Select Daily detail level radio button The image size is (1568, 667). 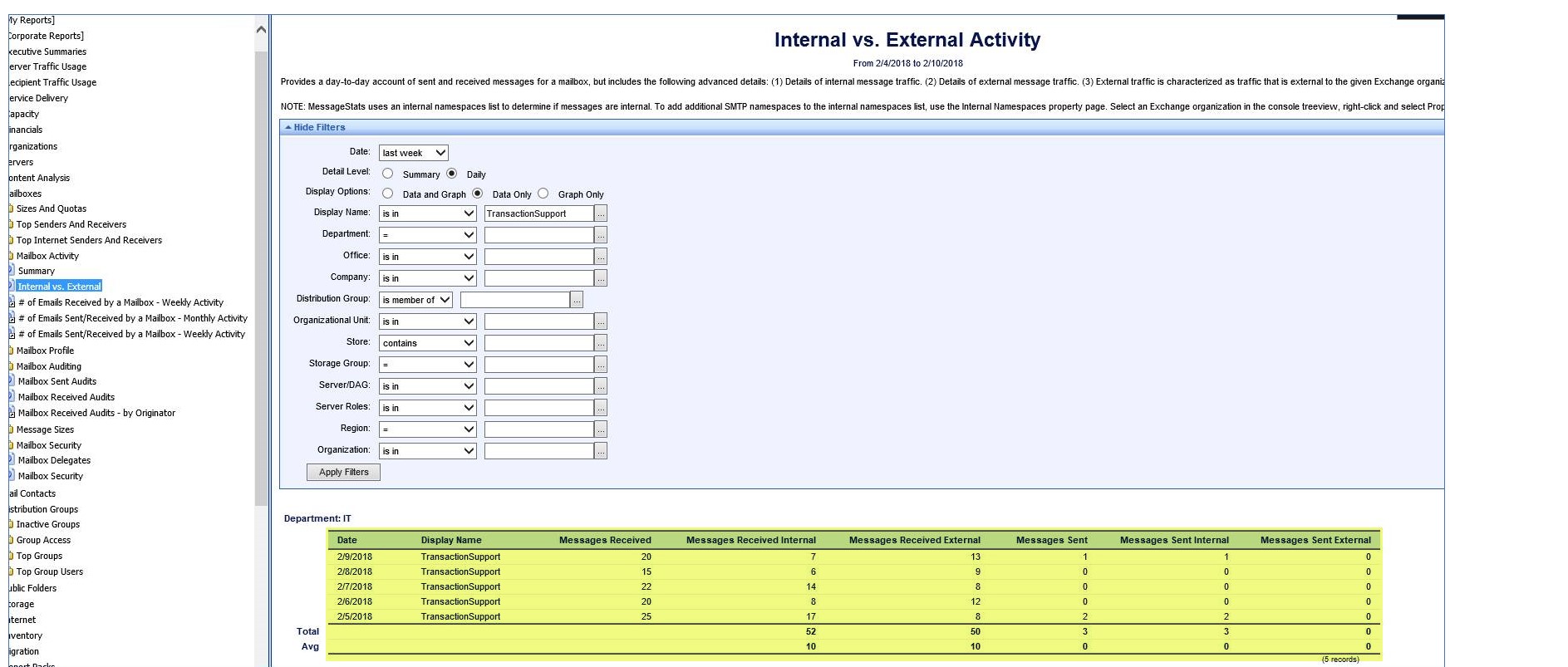[452, 174]
